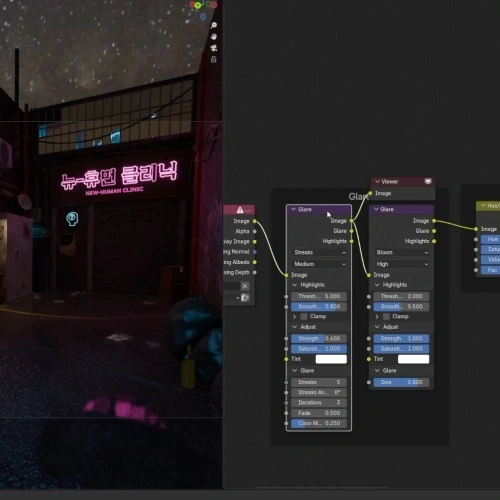Click the green Y axis gizmo ball
500x500 pixels.
point(198,5)
